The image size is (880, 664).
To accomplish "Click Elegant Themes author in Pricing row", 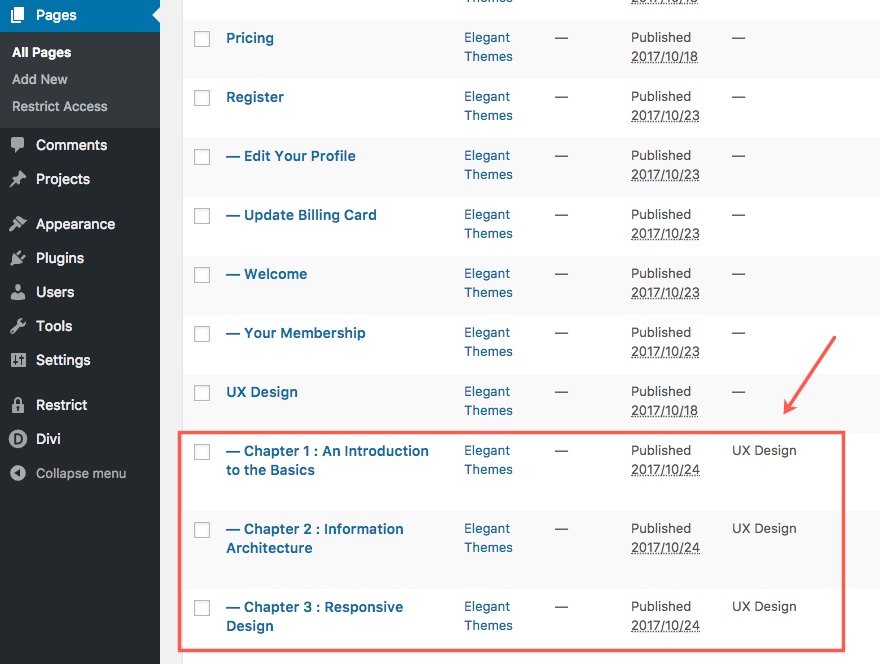I will 488,47.
